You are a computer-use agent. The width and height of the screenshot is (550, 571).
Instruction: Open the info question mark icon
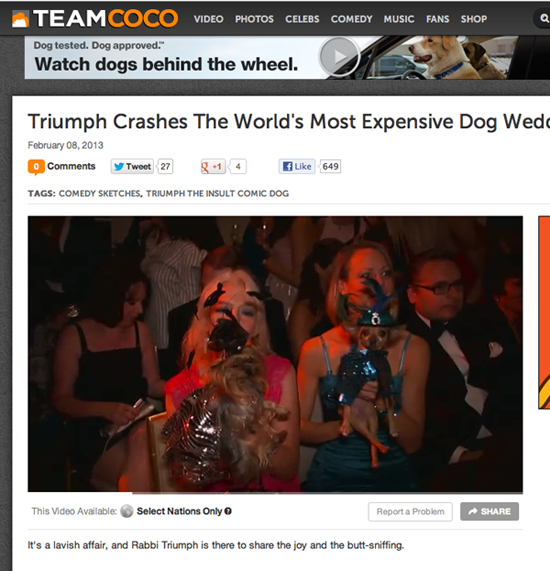point(228,511)
